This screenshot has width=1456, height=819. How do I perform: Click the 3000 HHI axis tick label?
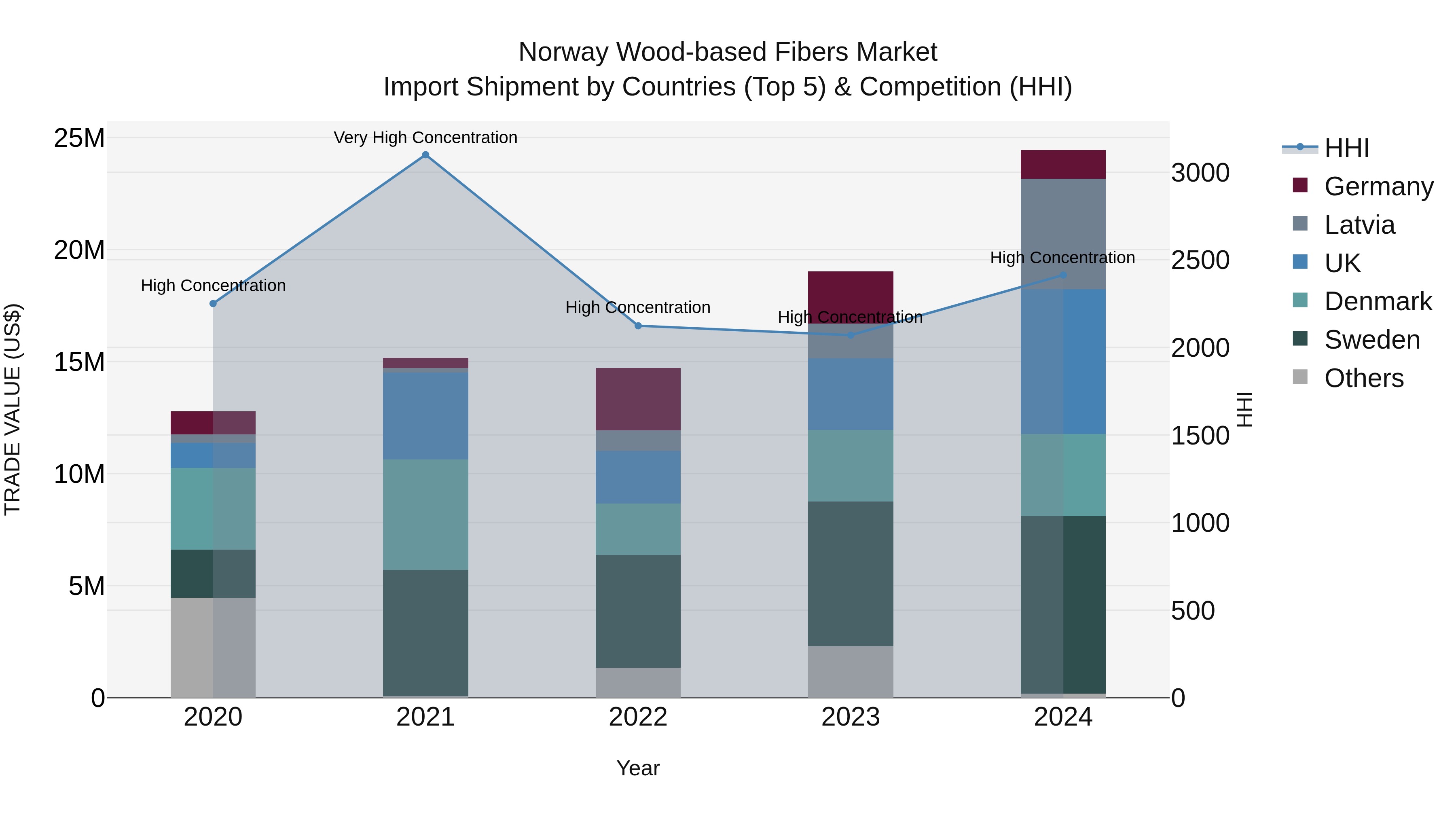click(x=1200, y=173)
